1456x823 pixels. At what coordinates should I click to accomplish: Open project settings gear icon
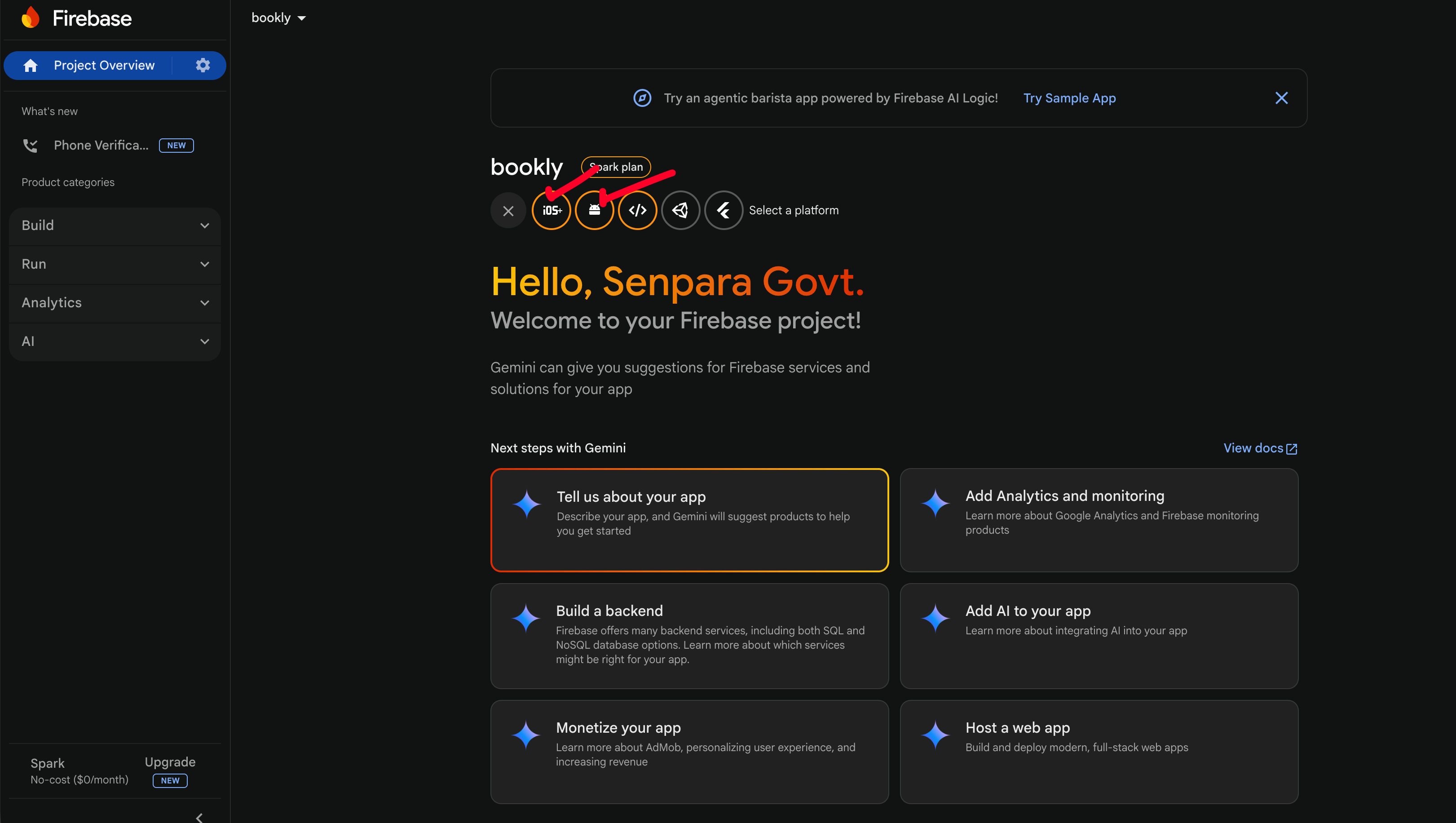(x=203, y=65)
